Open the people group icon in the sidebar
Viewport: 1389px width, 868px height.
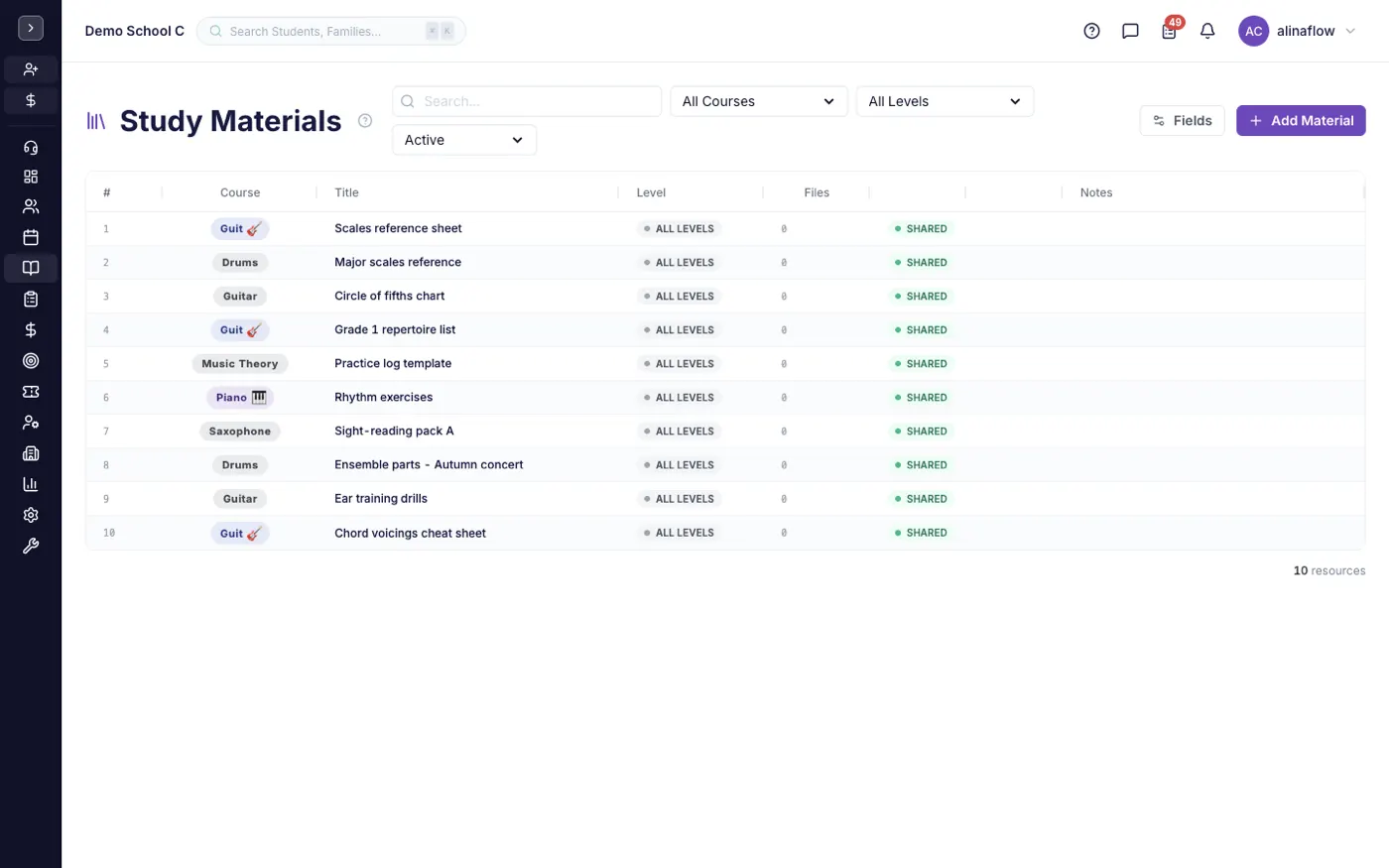[31, 206]
